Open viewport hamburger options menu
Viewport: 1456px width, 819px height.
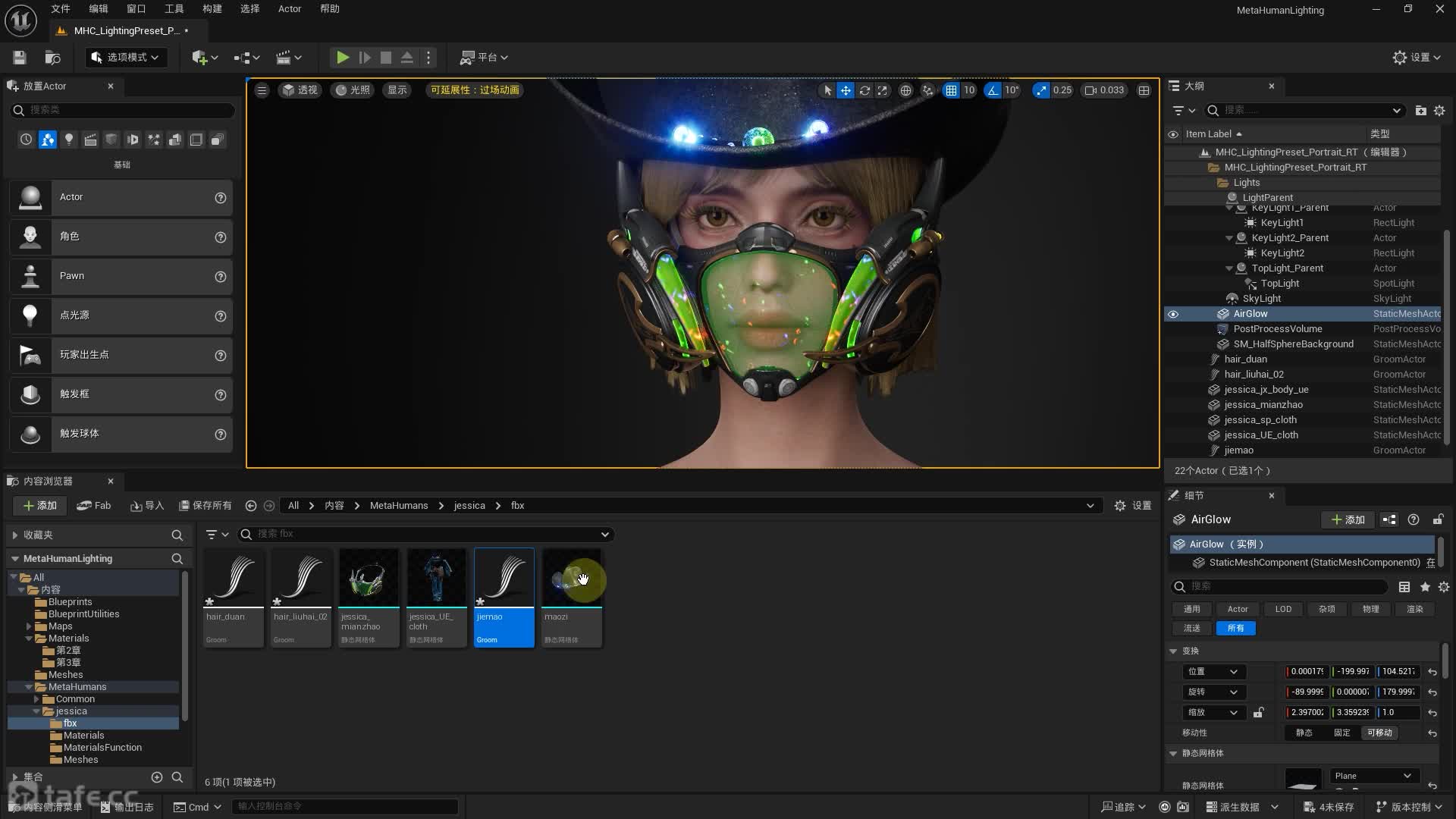[262, 90]
